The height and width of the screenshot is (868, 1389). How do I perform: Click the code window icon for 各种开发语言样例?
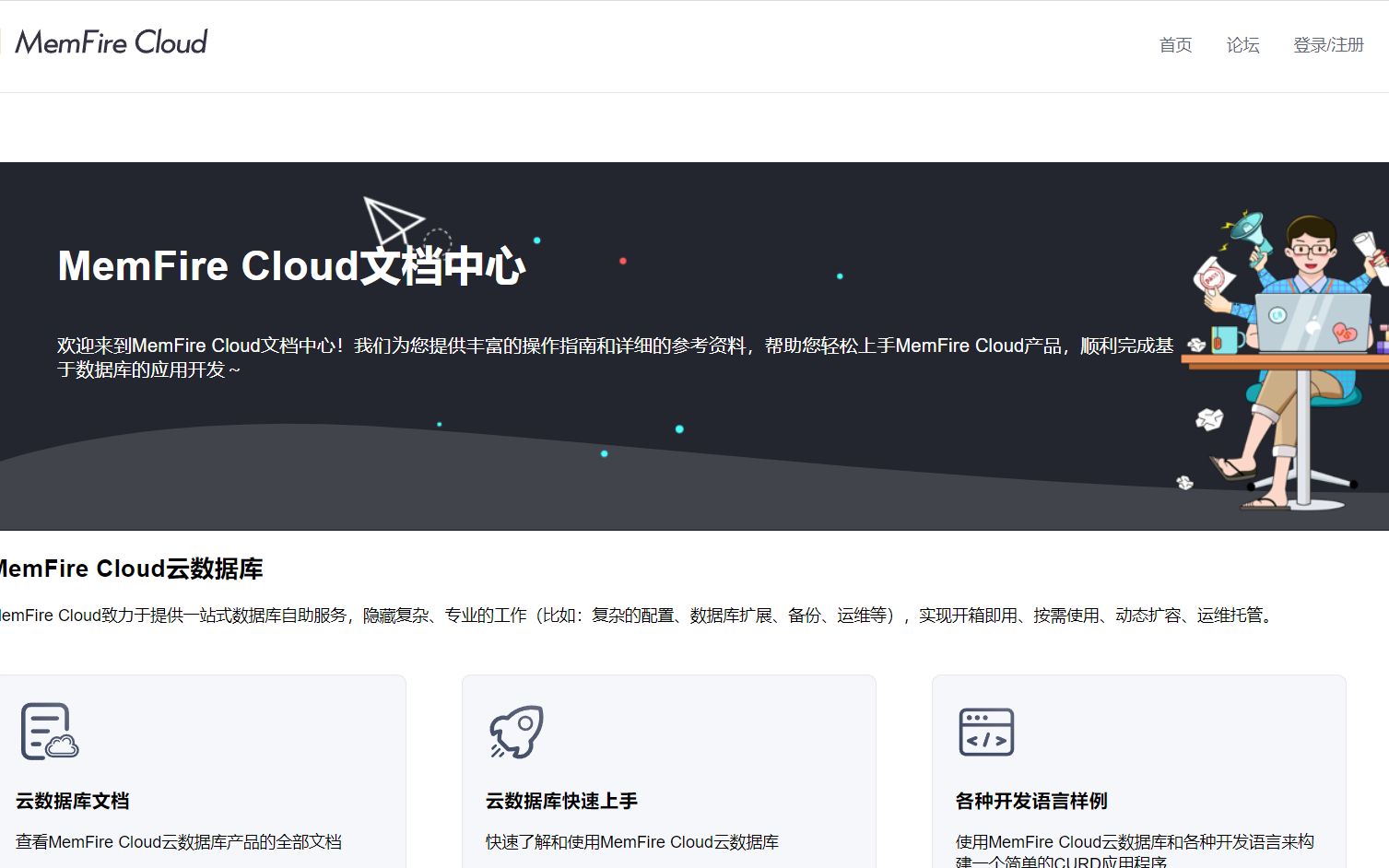[986, 732]
